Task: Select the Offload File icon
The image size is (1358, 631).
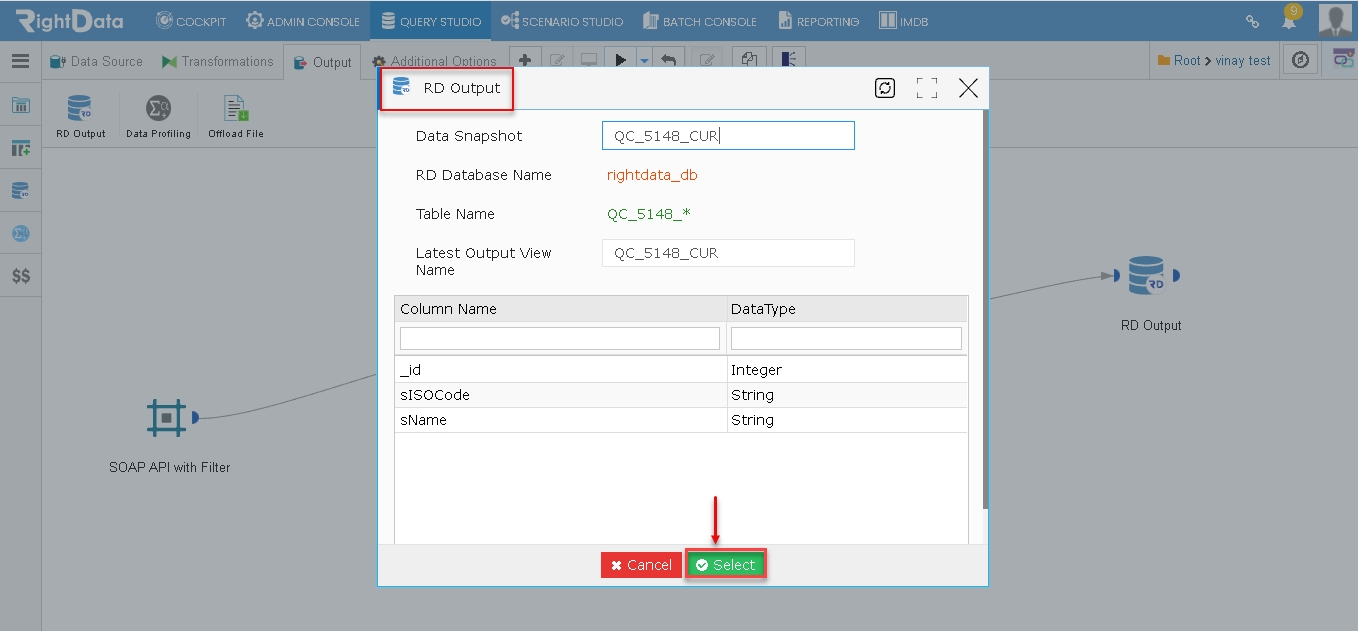Action: [236, 108]
